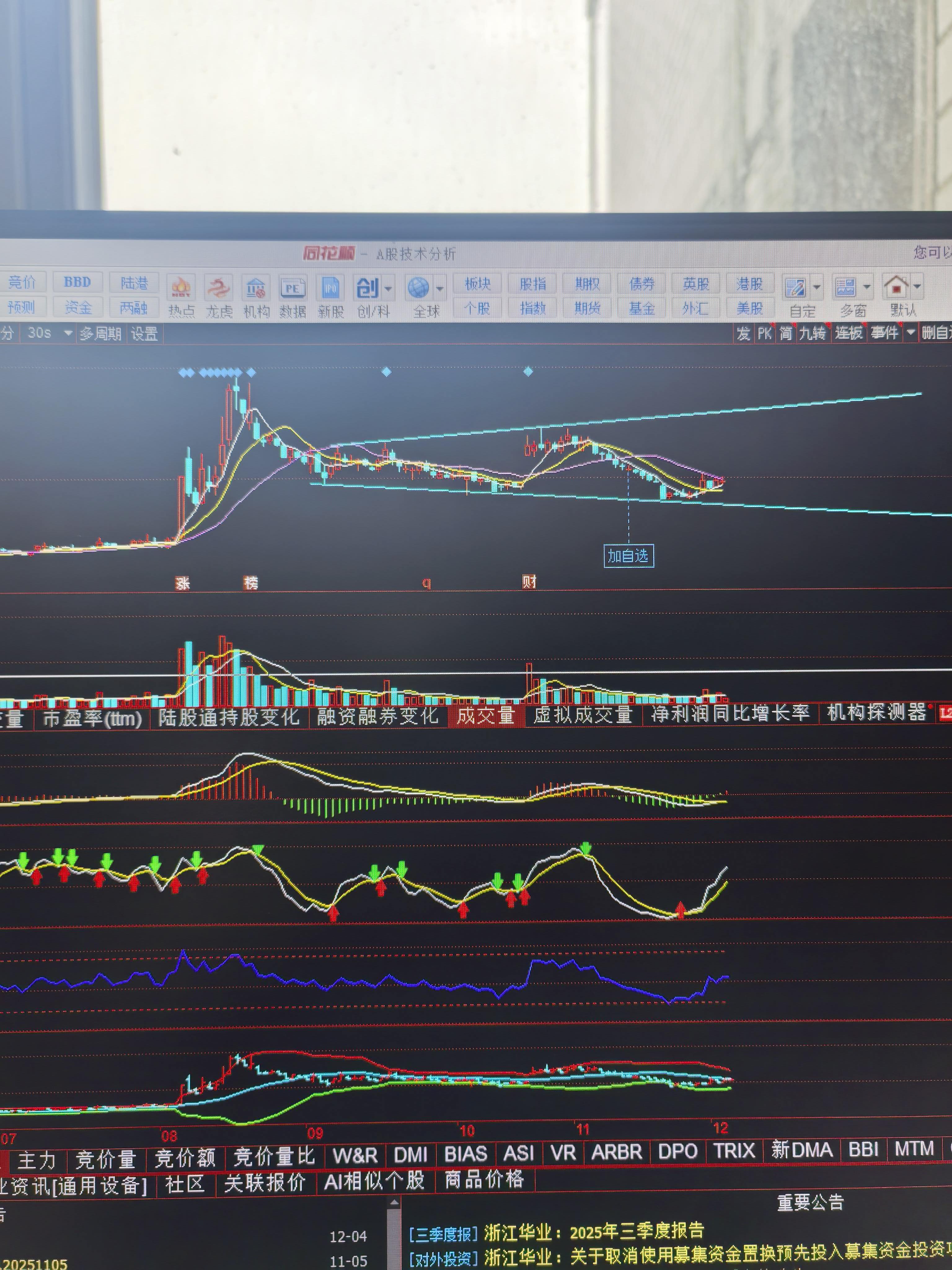The image size is (952, 1270).
Task: Click the 新股 IPO icon
Action: tap(331, 288)
